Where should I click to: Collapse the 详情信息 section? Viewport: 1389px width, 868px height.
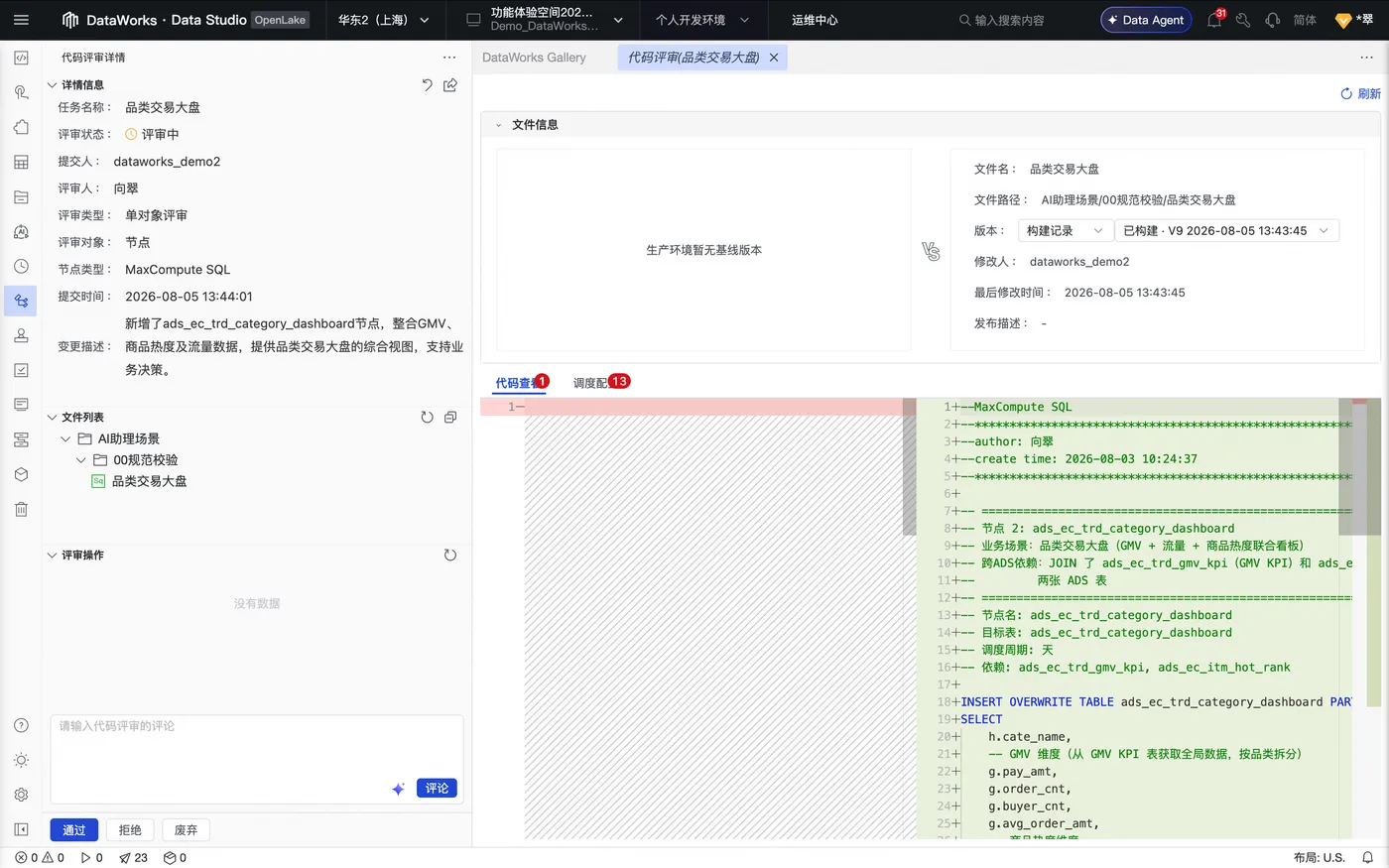53,85
